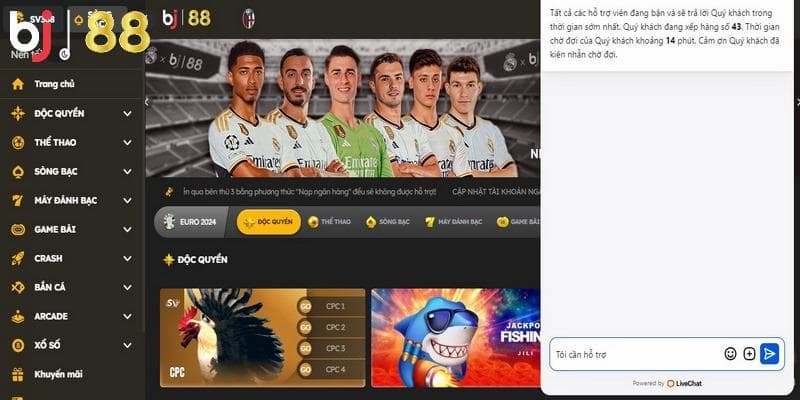Select the EURO 2024 category tab
This screenshot has height=400, width=800.
[x=191, y=222]
